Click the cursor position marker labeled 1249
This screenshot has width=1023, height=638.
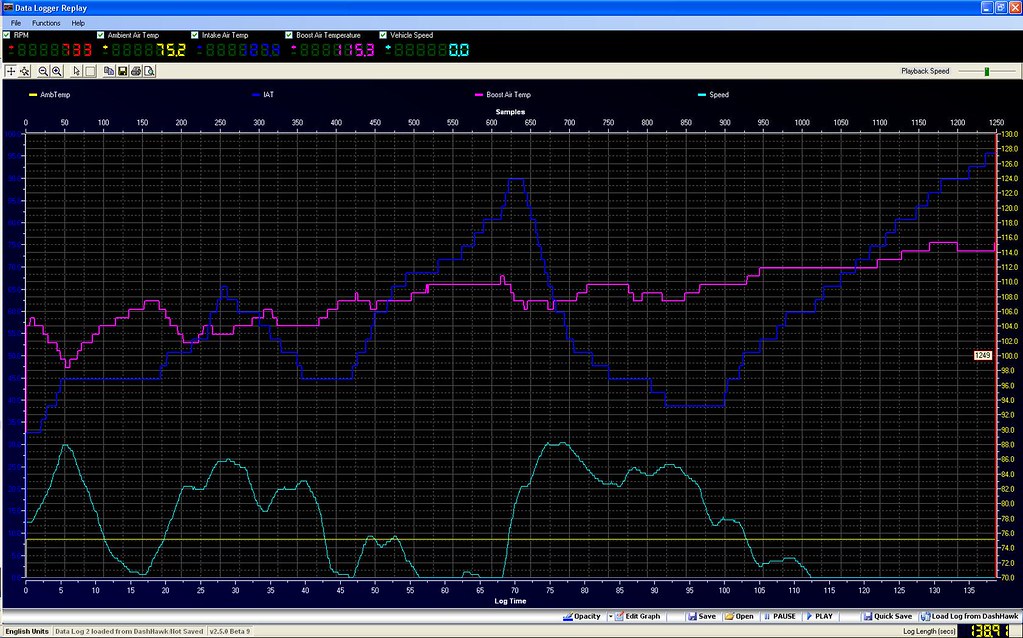983,356
